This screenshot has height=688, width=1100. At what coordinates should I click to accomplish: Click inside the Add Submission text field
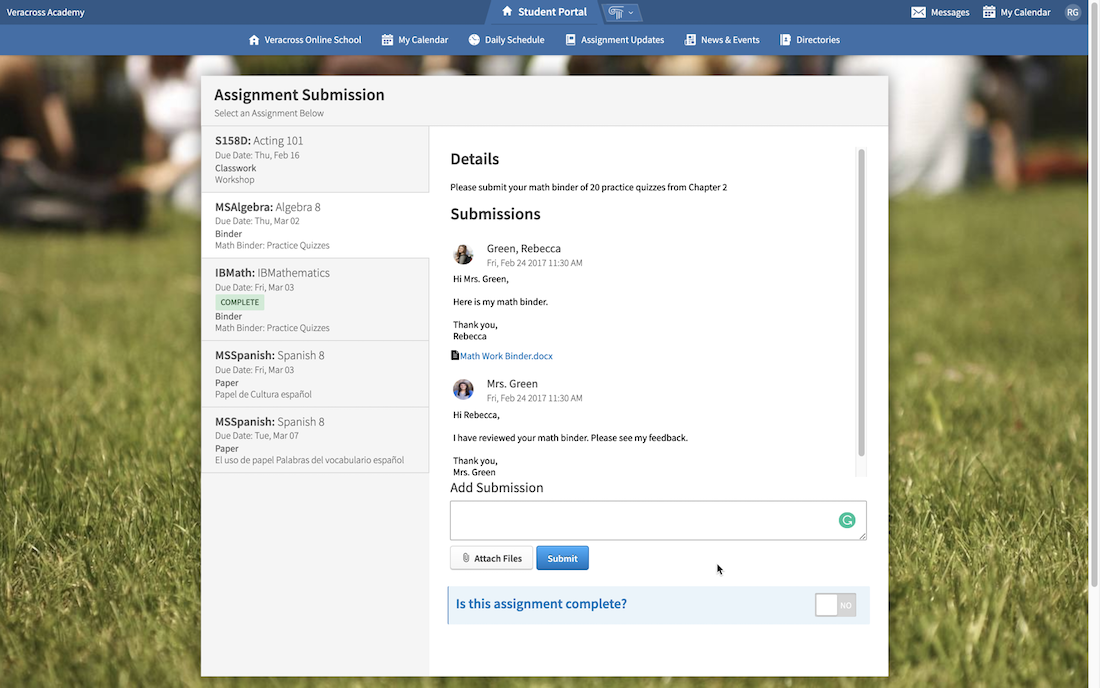point(650,520)
